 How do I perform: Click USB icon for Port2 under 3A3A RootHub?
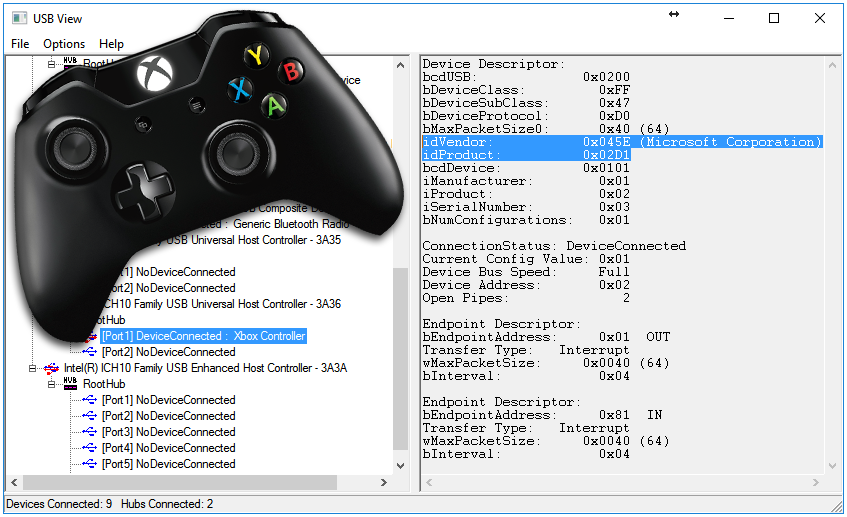90,416
